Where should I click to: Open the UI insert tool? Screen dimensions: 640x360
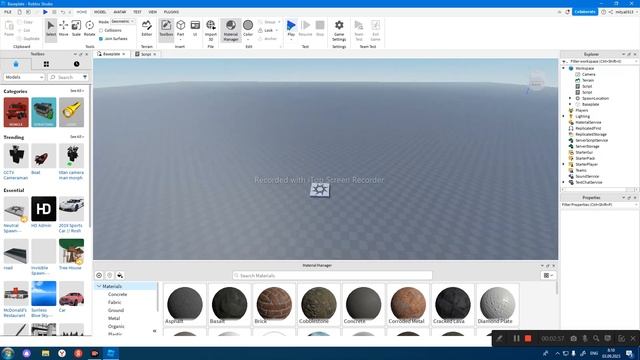pos(195,29)
